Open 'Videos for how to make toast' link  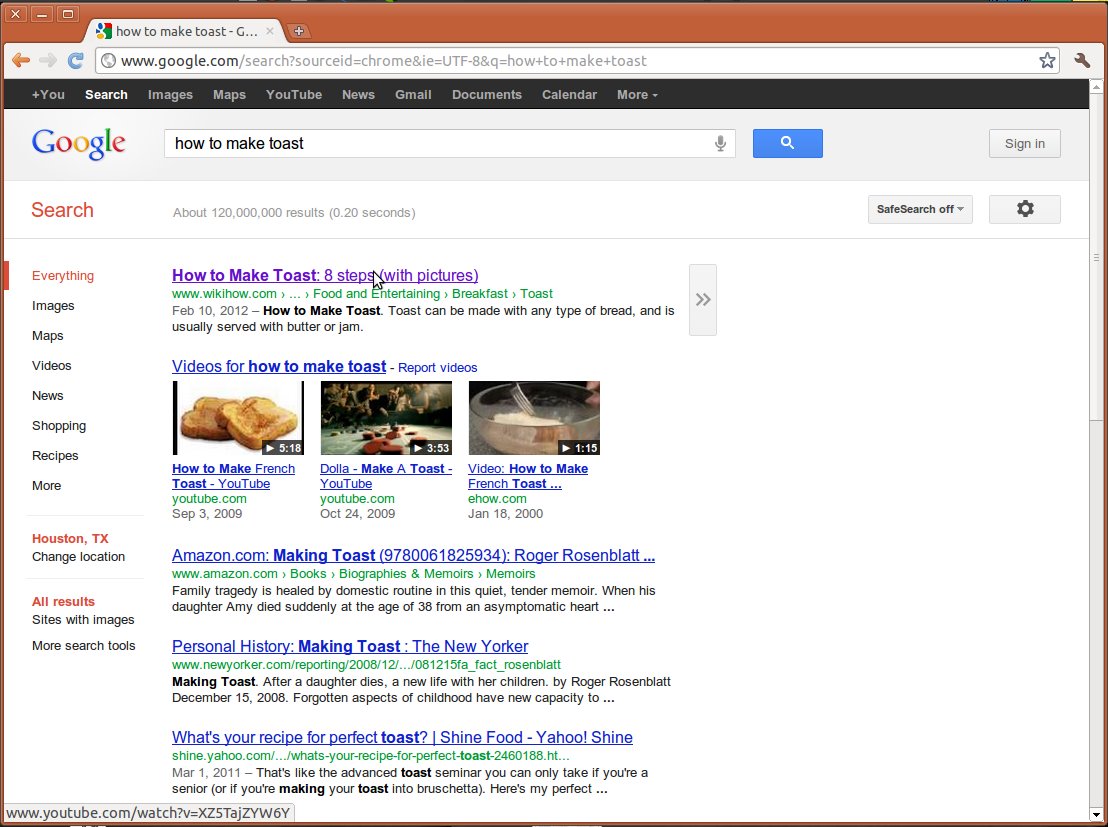click(x=279, y=366)
